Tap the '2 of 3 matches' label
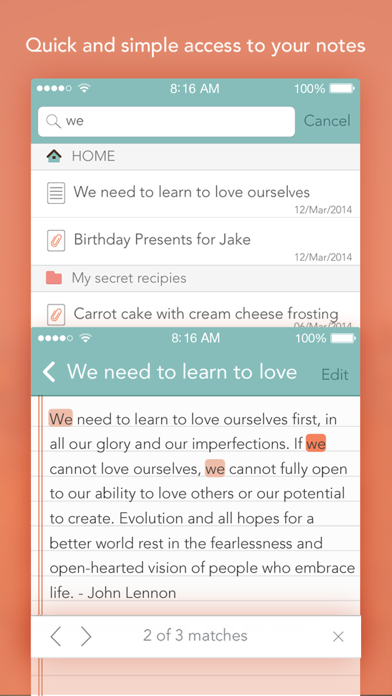 click(195, 636)
